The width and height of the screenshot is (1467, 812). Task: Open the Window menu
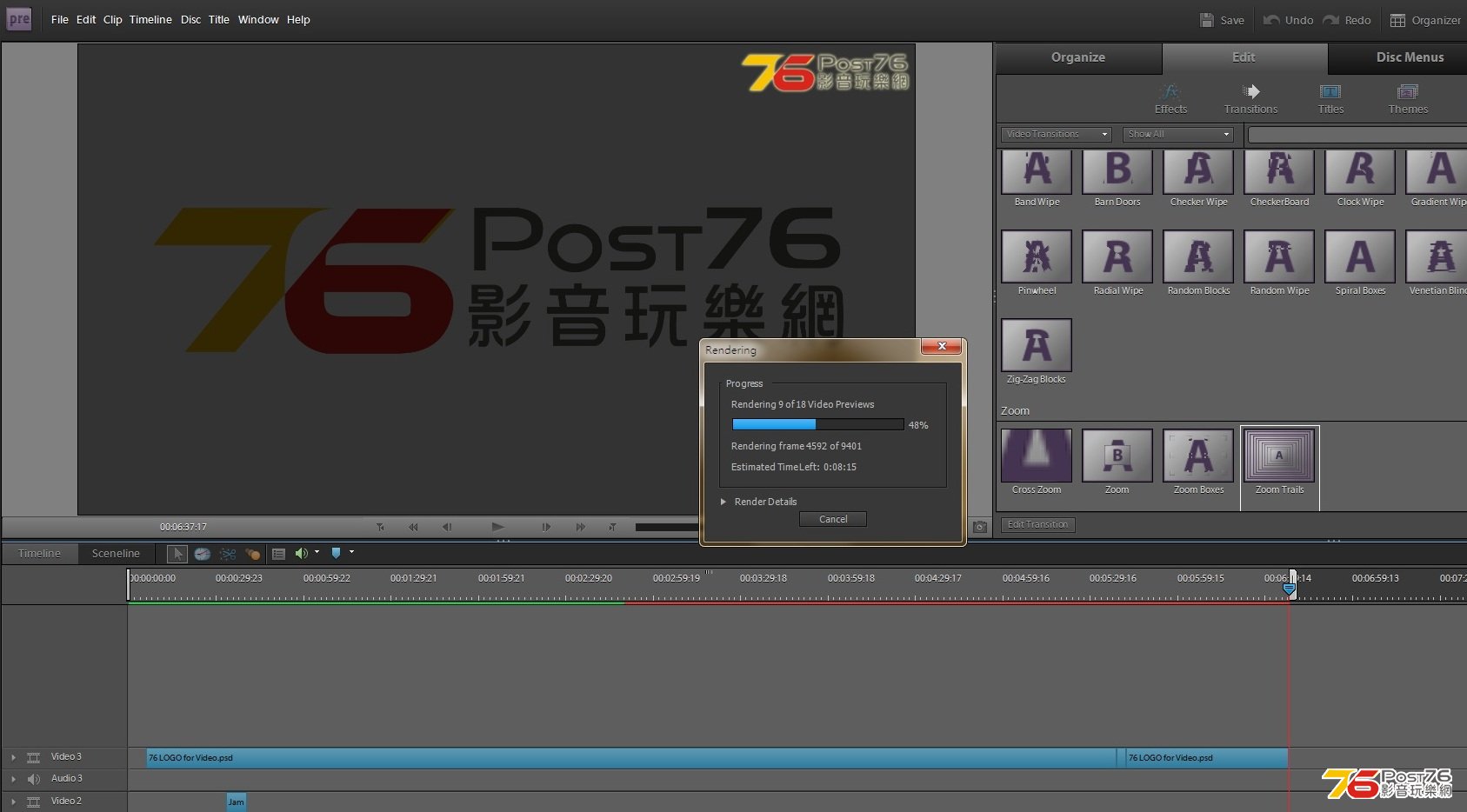tap(258, 19)
